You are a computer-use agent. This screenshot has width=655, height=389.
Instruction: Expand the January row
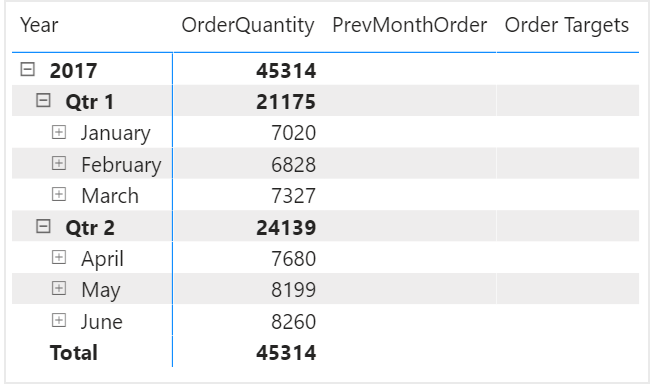point(59,132)
